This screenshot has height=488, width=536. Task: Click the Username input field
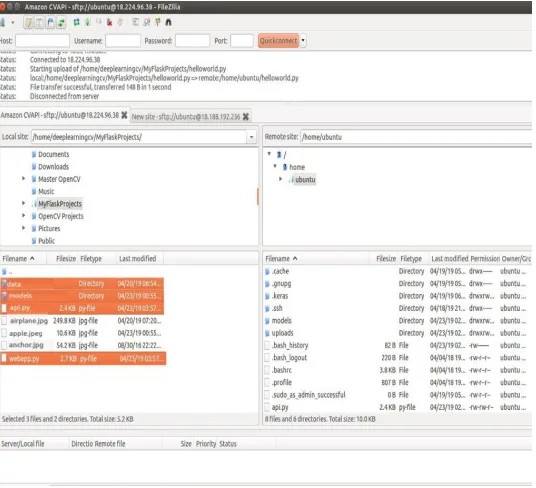123,41
